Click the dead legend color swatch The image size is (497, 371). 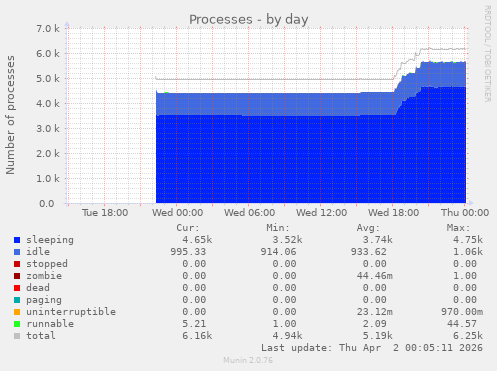click(x=17, y=288)
